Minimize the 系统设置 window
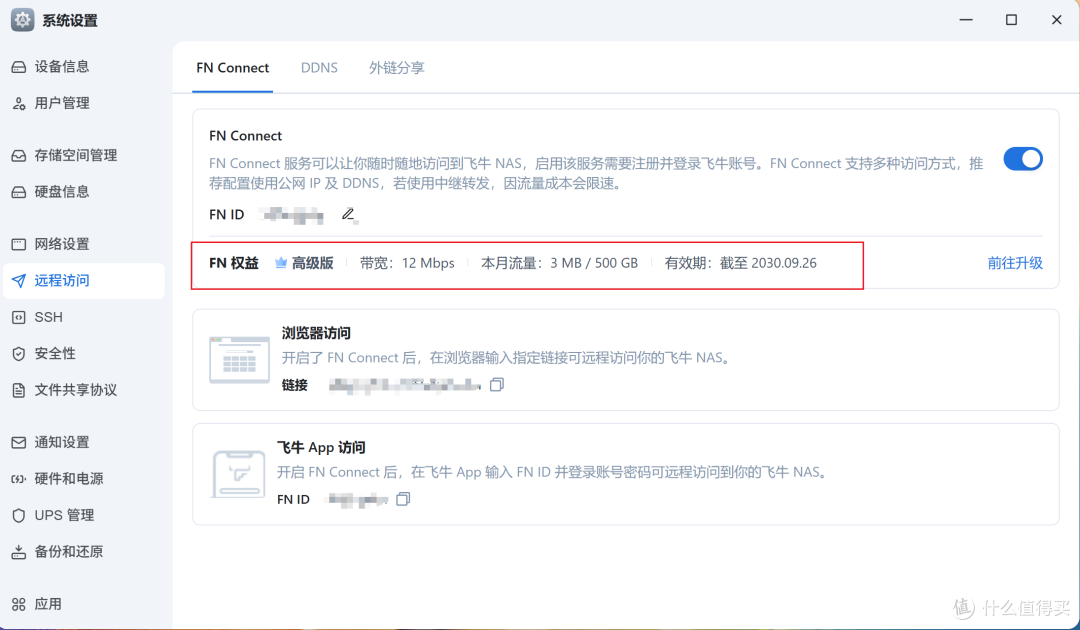The image size is (1080, 630). tap(966, 20)
